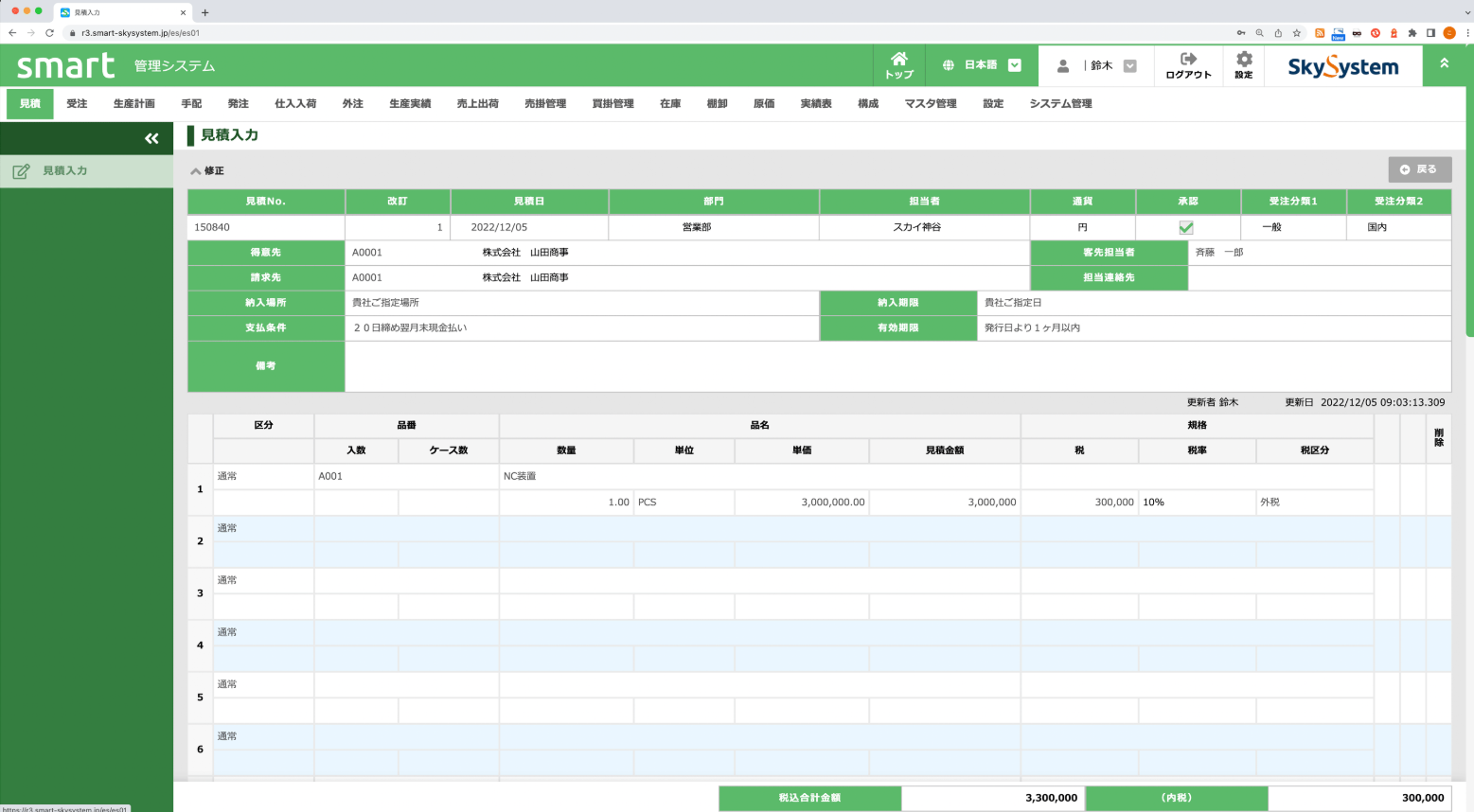Open the 鈴木 user dropdown

(x=1129, y=66)
